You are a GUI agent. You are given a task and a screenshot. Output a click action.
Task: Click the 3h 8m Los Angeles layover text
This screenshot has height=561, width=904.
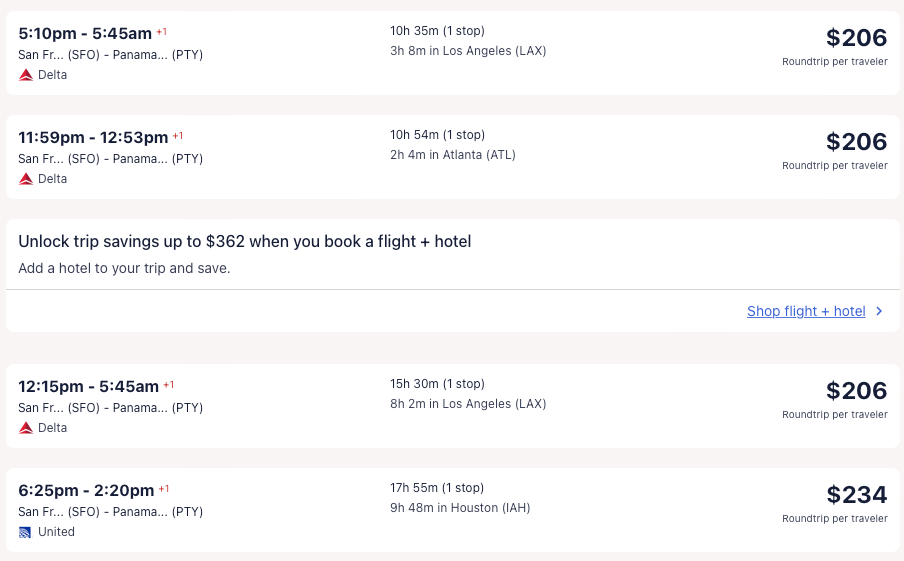coord(468,51)
